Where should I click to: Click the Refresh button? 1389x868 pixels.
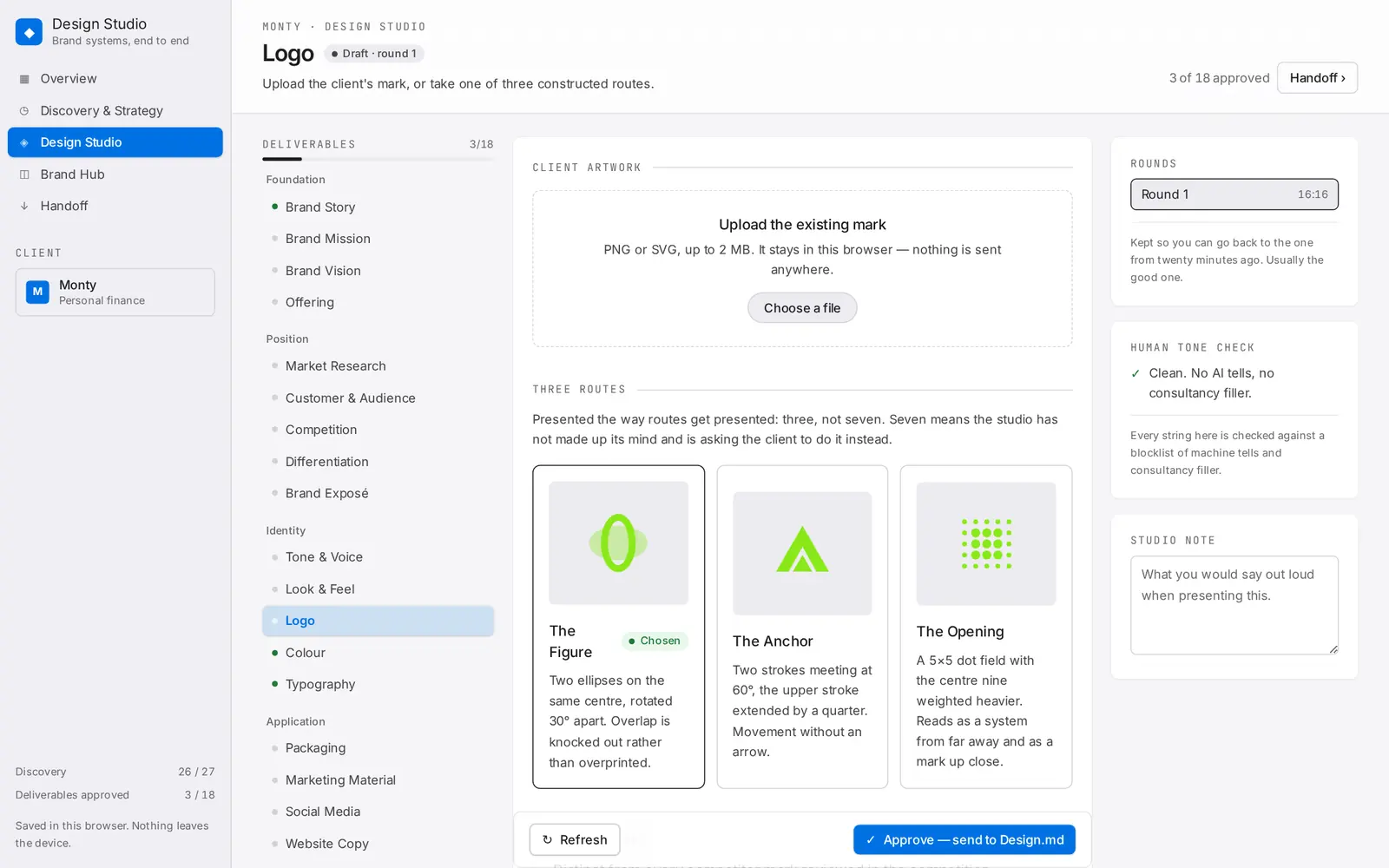coord(575,840)
